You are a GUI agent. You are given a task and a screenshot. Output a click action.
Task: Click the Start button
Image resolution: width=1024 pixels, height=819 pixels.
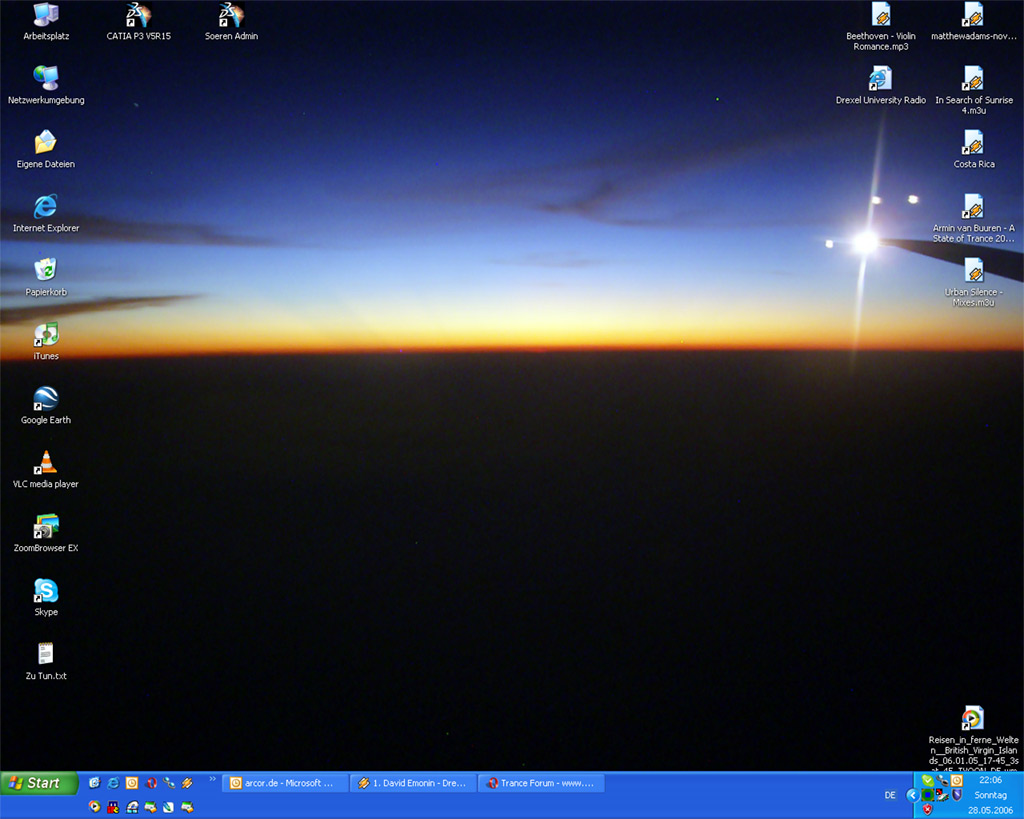click(x=40, y=783)
